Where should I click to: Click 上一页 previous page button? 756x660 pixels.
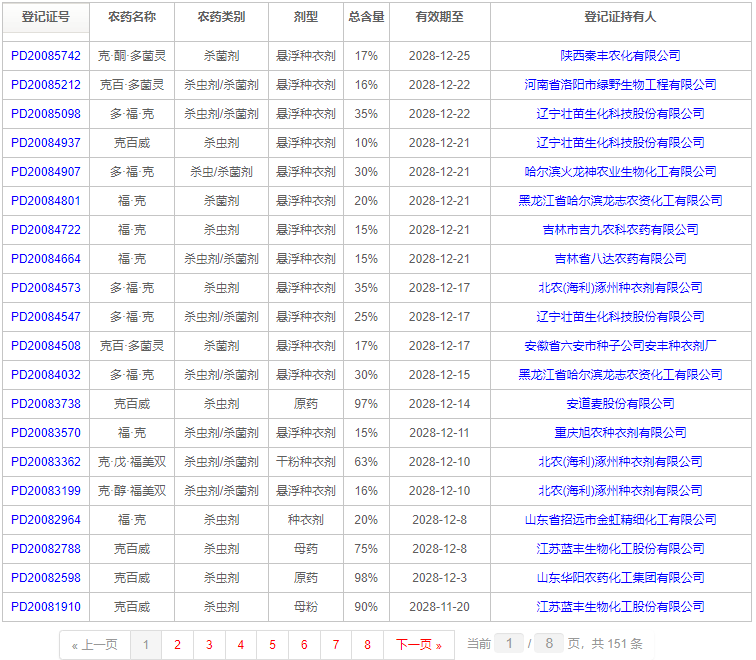[95, 645]
